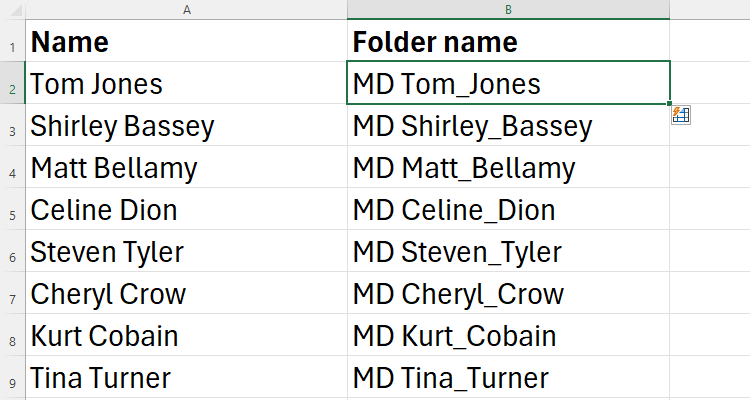The width and height of the screenshot is (750, 400).
Task: Click the 'Name' header cell
Action: click(x=187, y=42)
